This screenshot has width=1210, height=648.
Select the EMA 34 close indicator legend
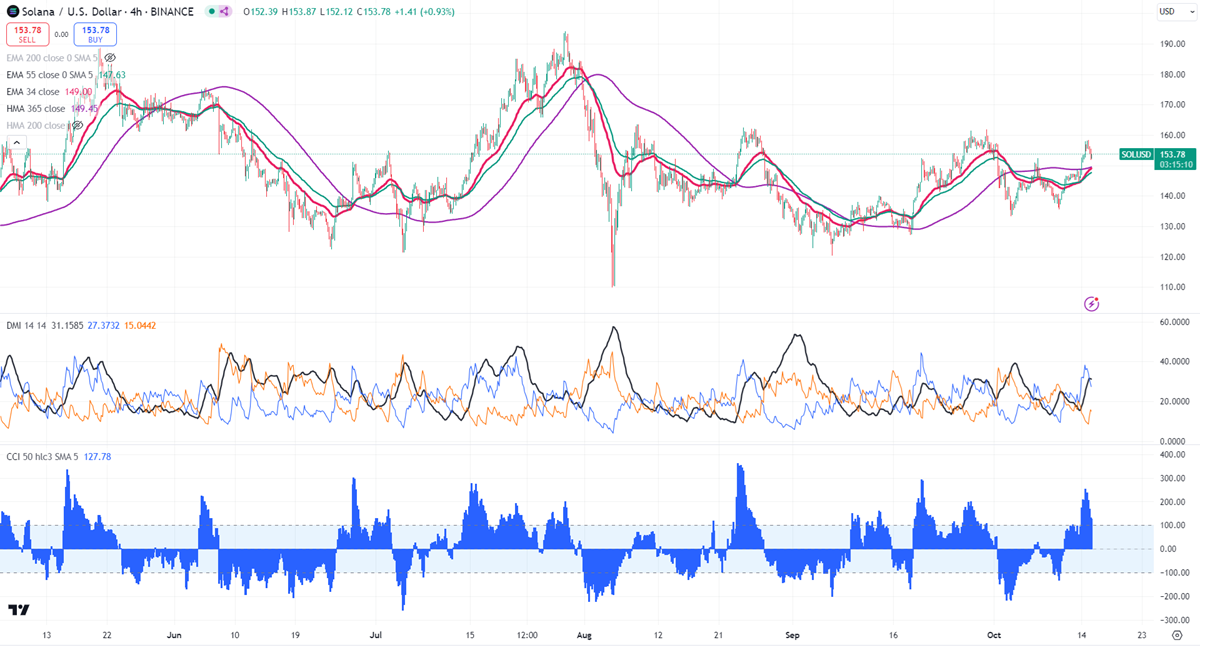(33, 92)
